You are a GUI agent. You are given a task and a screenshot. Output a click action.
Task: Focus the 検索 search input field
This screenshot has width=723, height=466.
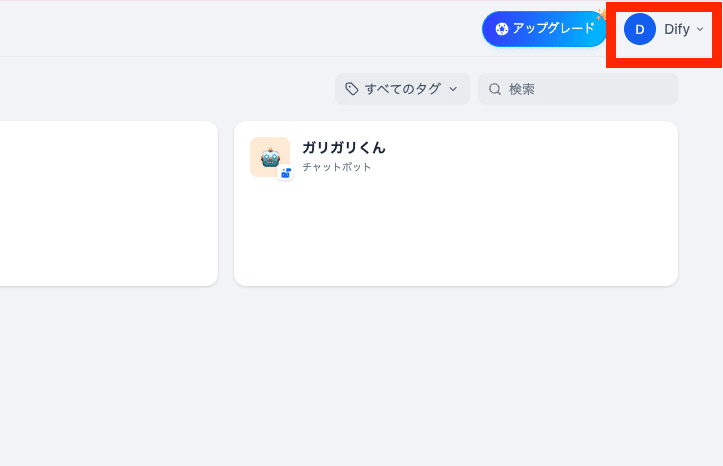[585, 89]
